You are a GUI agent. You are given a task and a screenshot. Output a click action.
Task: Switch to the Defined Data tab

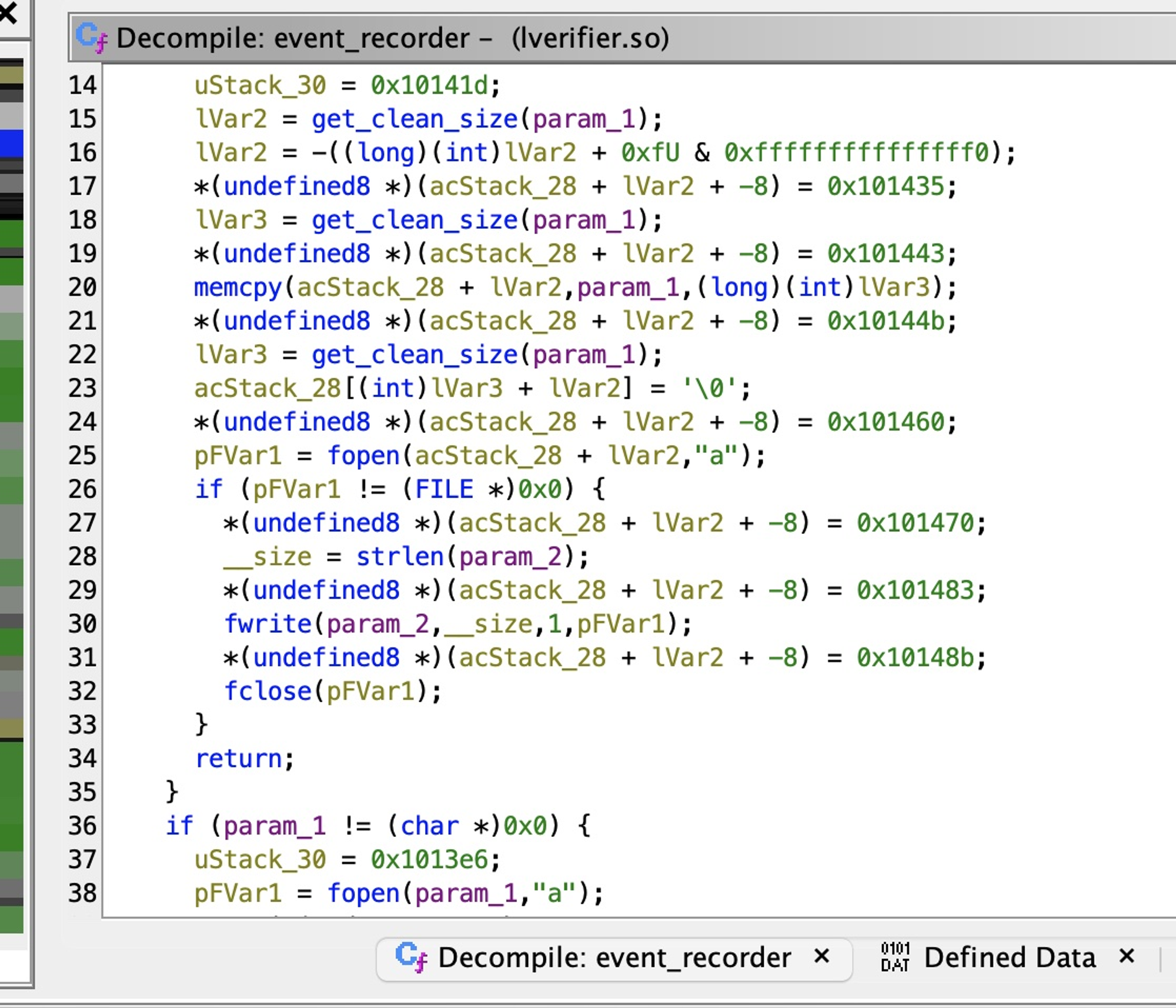pyautogui.click(x=1009, y=958)
